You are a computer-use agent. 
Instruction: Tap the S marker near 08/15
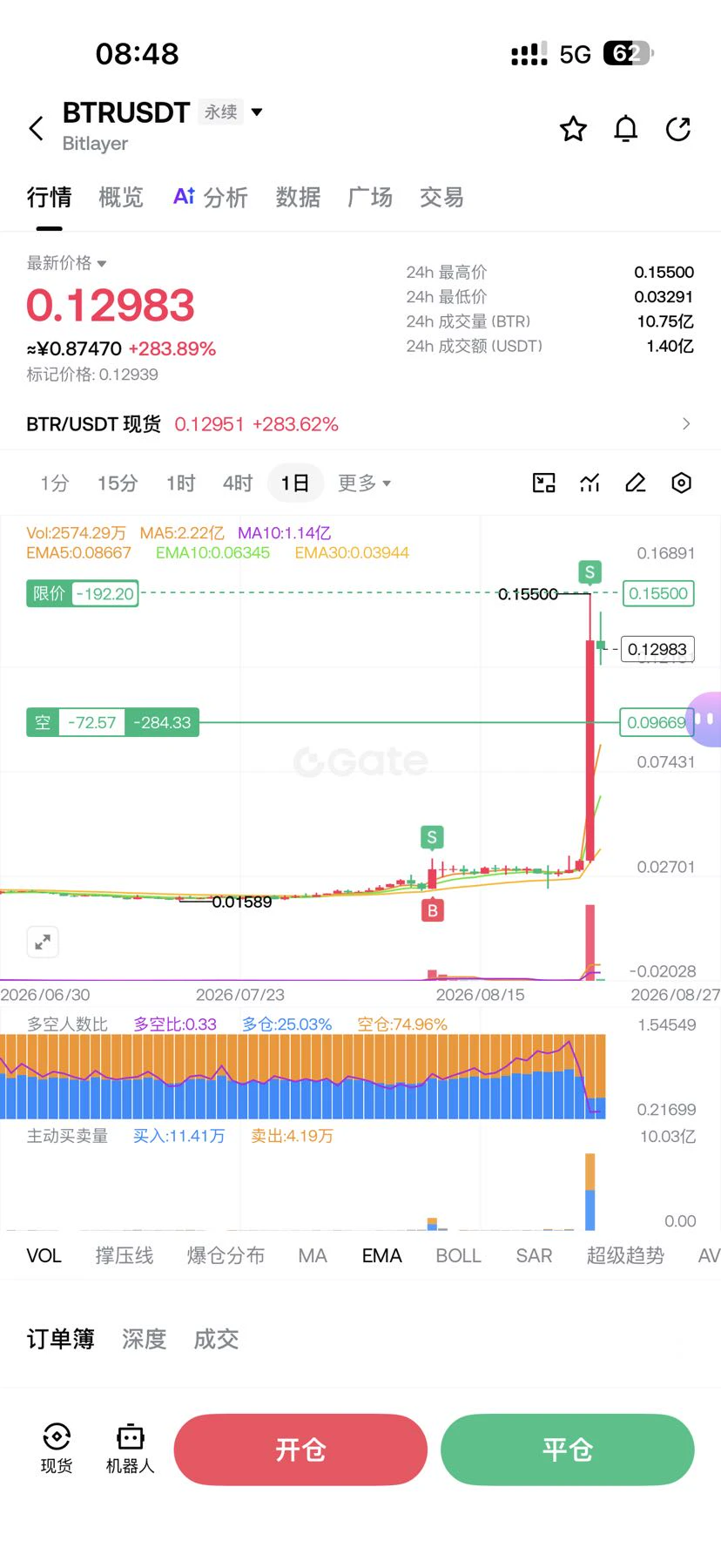pos(432,837)
